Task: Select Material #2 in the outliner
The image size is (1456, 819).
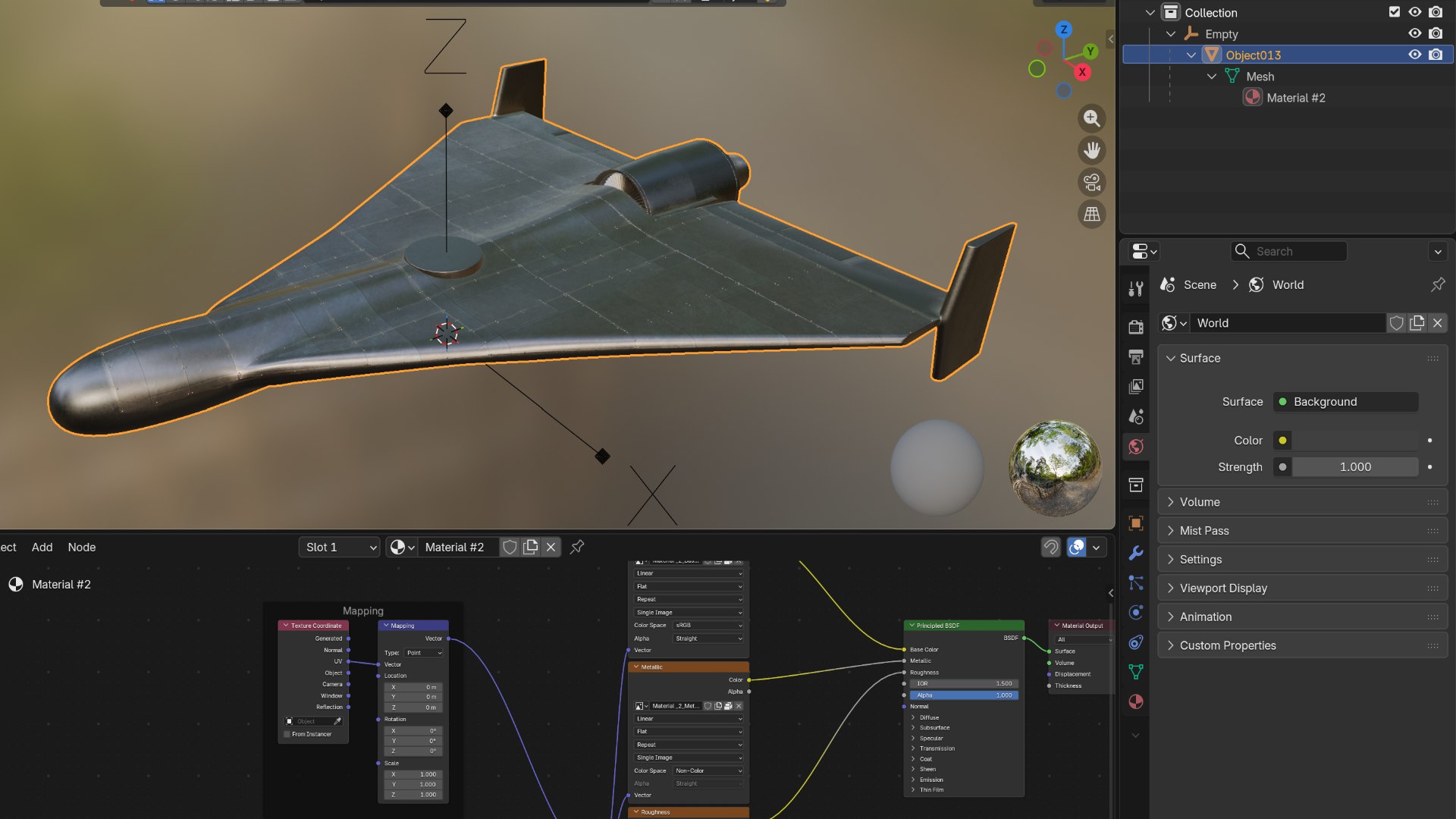Action: [x=1296, y=98]
